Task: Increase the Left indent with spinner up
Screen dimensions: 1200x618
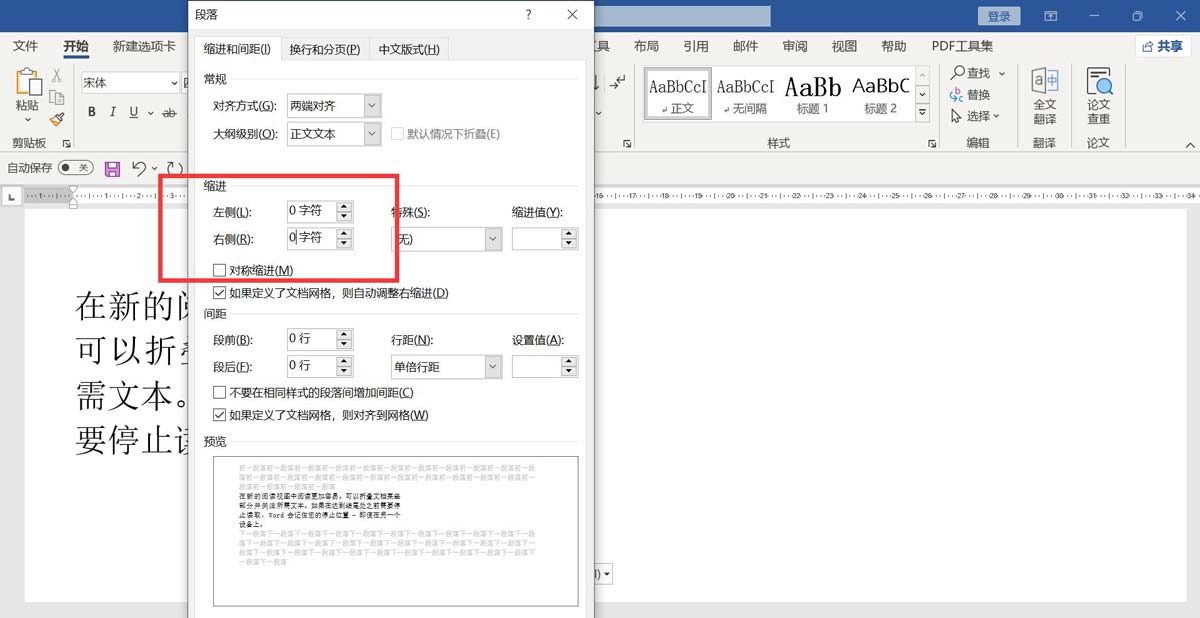Action: pyautogui.click(x=345, y=206)
